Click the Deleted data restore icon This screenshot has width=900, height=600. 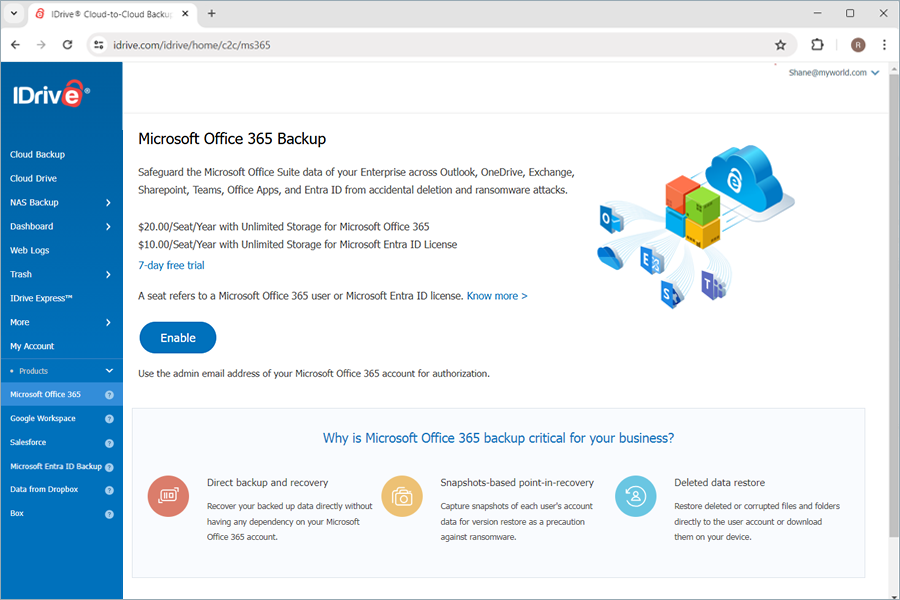pyautogui.click(x=635, y=496)
